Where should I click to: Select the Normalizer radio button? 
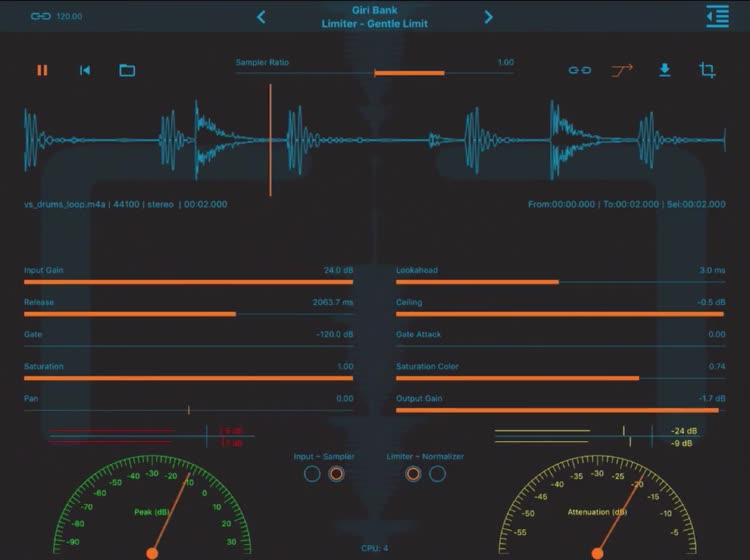(437, 474)
